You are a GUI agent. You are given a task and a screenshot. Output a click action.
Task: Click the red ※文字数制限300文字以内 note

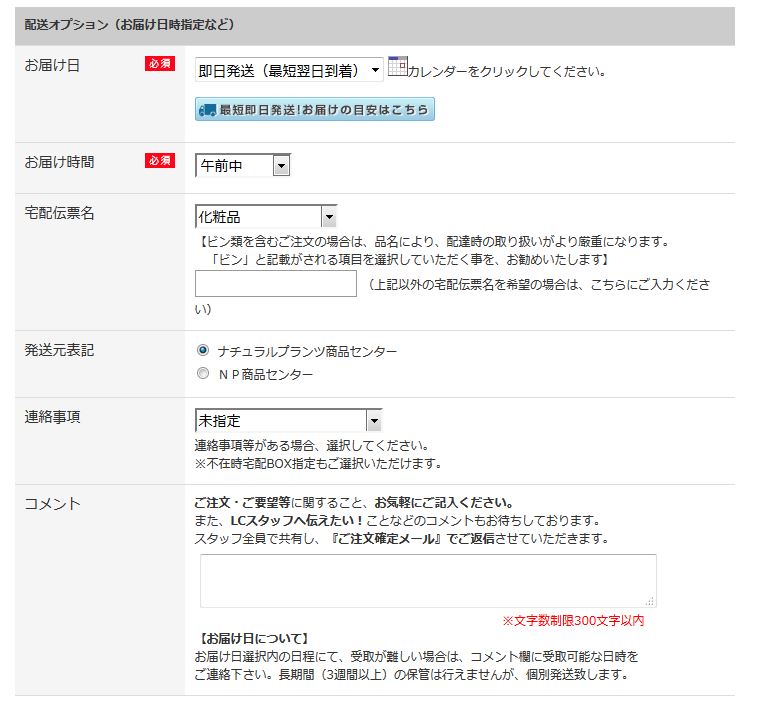(573, 621)
